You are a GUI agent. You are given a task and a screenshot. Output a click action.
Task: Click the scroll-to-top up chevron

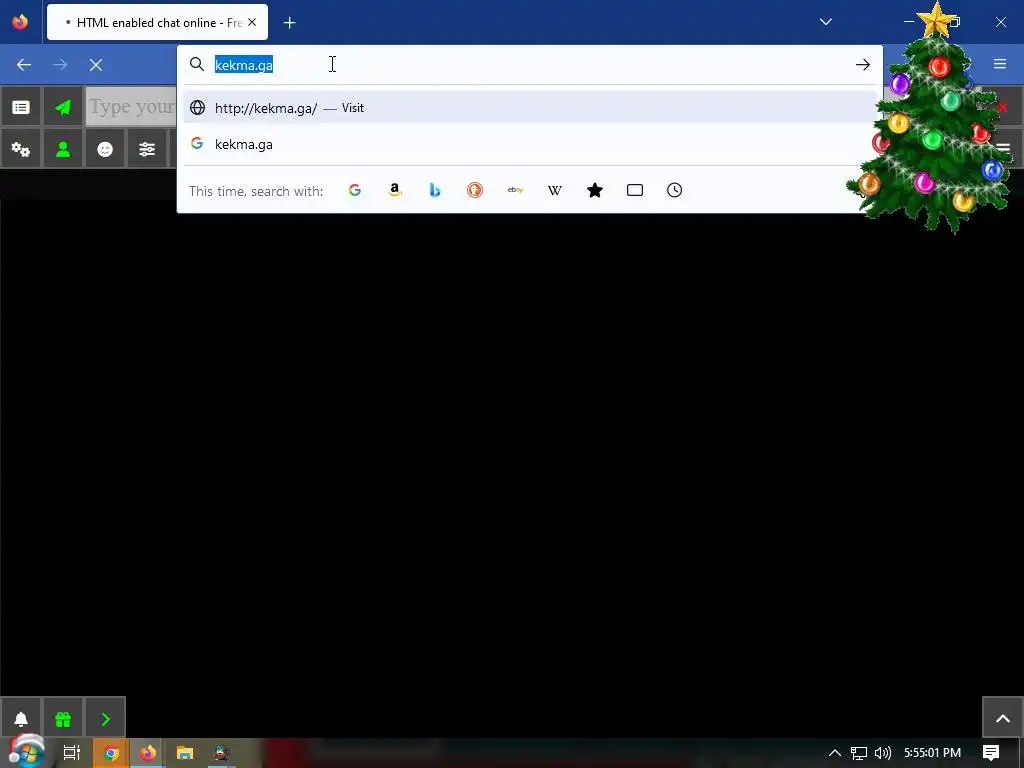coord(1002,718)
